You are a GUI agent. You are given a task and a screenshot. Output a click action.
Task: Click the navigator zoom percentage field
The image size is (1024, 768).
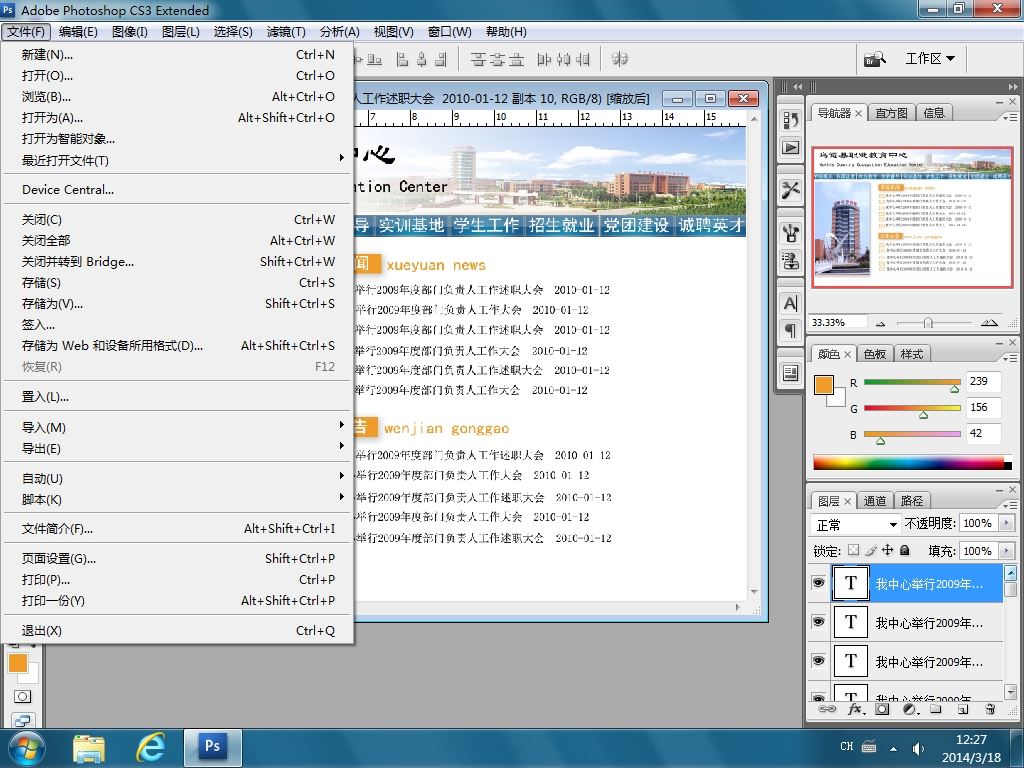tap(838, 323)
